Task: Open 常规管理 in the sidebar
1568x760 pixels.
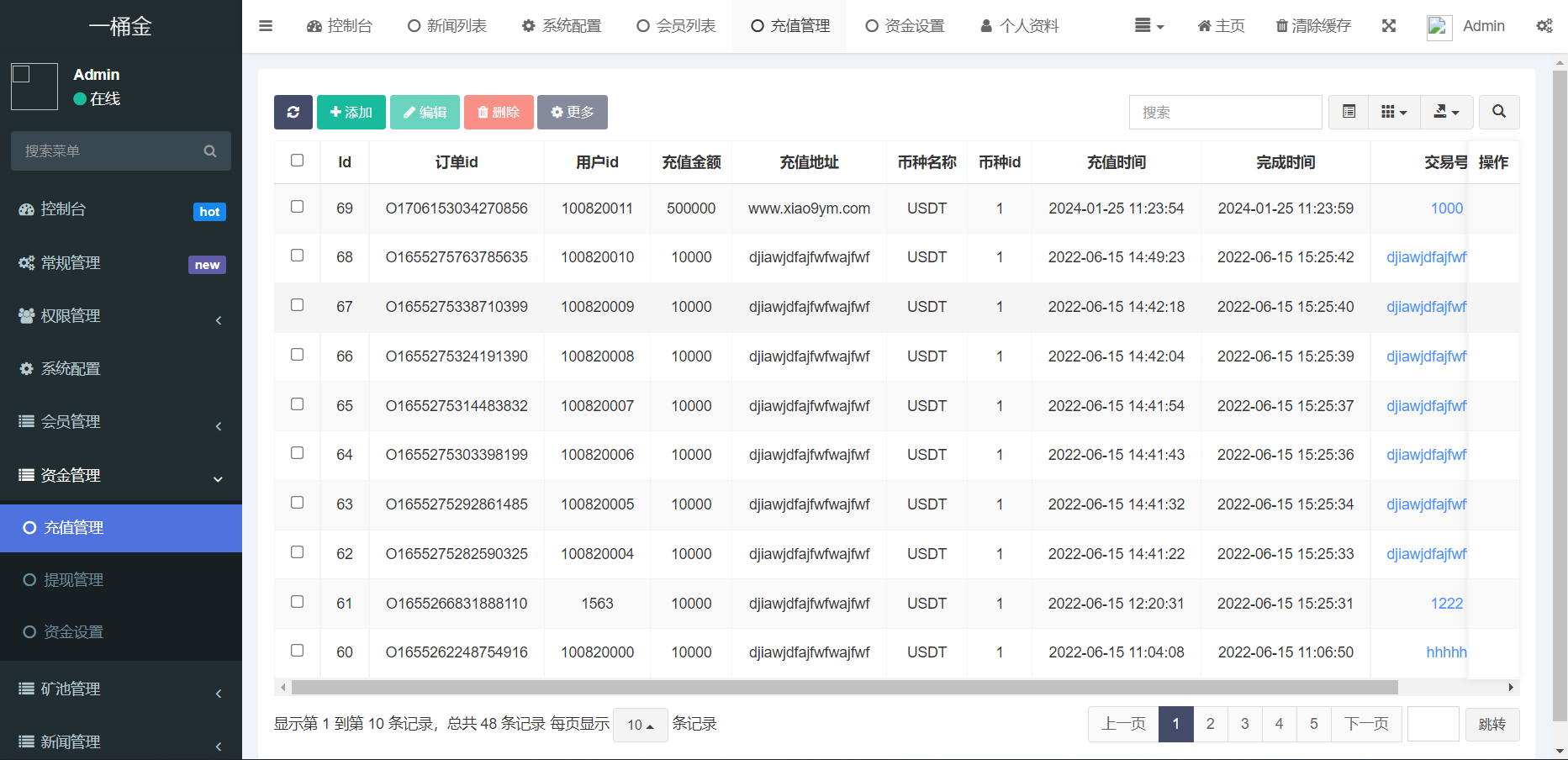Action: [x=121, y=262]
